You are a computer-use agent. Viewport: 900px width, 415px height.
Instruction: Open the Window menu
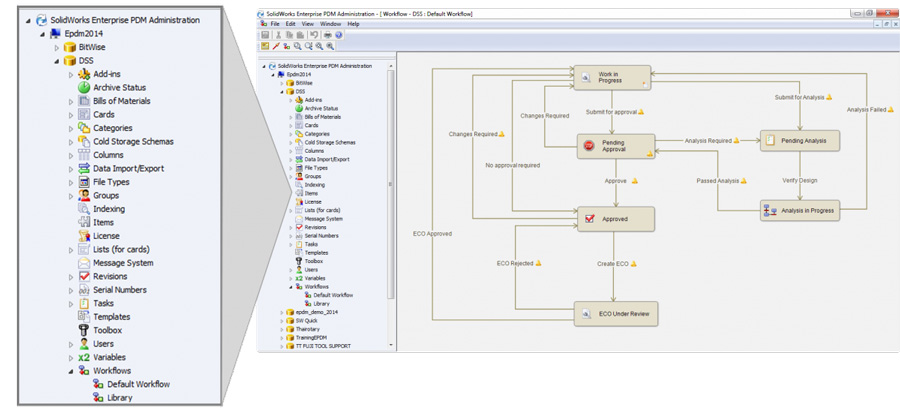(331, 24)
